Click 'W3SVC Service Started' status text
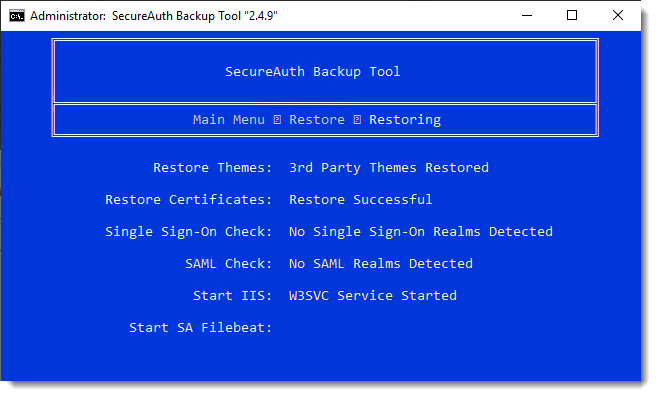Viewport: 656px width, 396px height. 373,296
